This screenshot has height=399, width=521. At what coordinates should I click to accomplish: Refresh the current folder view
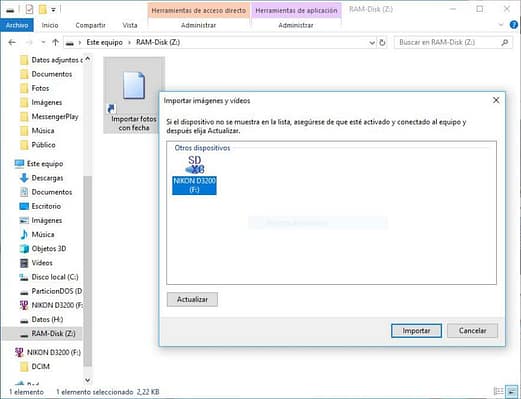(x=382, y=43)
